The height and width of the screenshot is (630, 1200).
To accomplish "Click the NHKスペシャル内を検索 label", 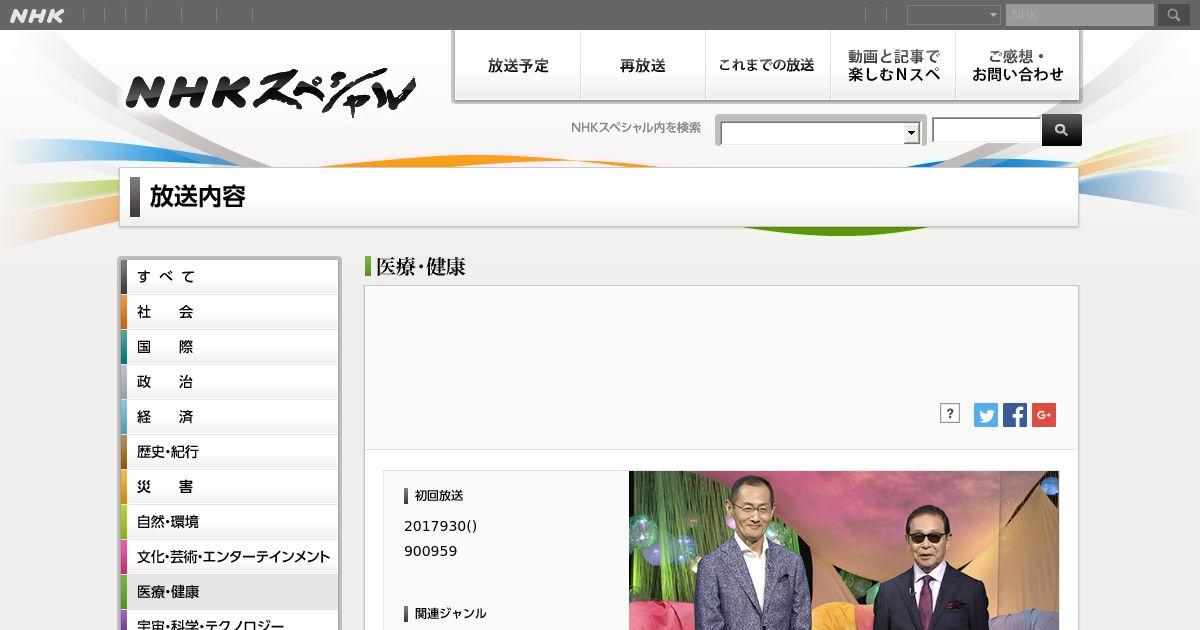I will [x=636, y=127].
